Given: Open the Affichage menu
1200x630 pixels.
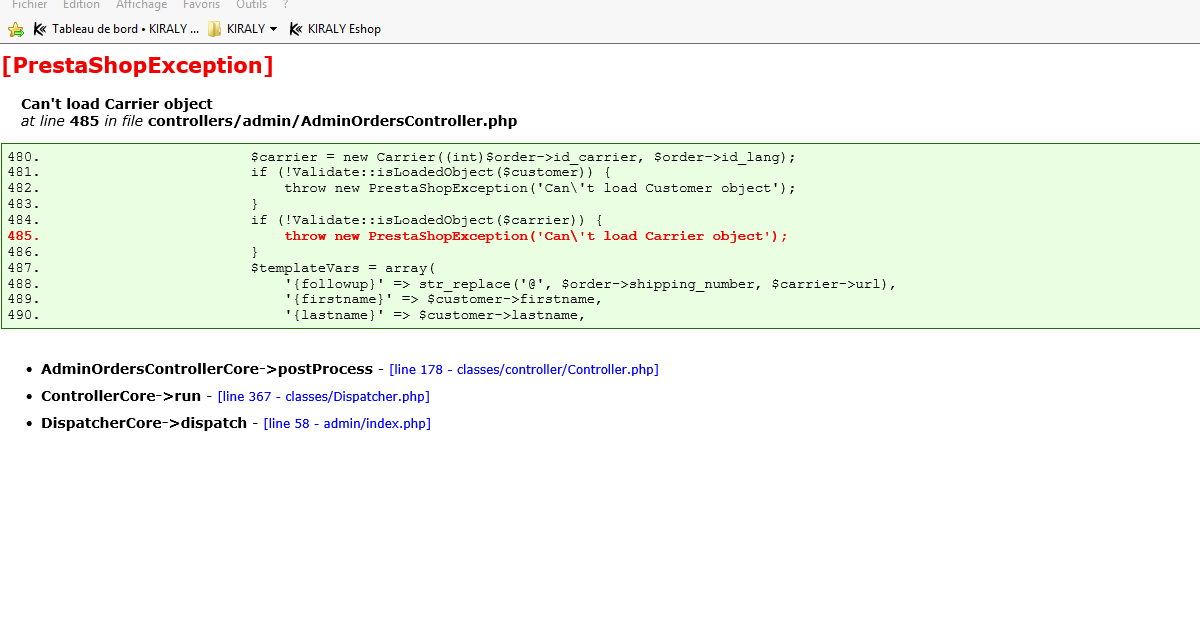Looking at the screenshot, I should (x=141, y=5).
